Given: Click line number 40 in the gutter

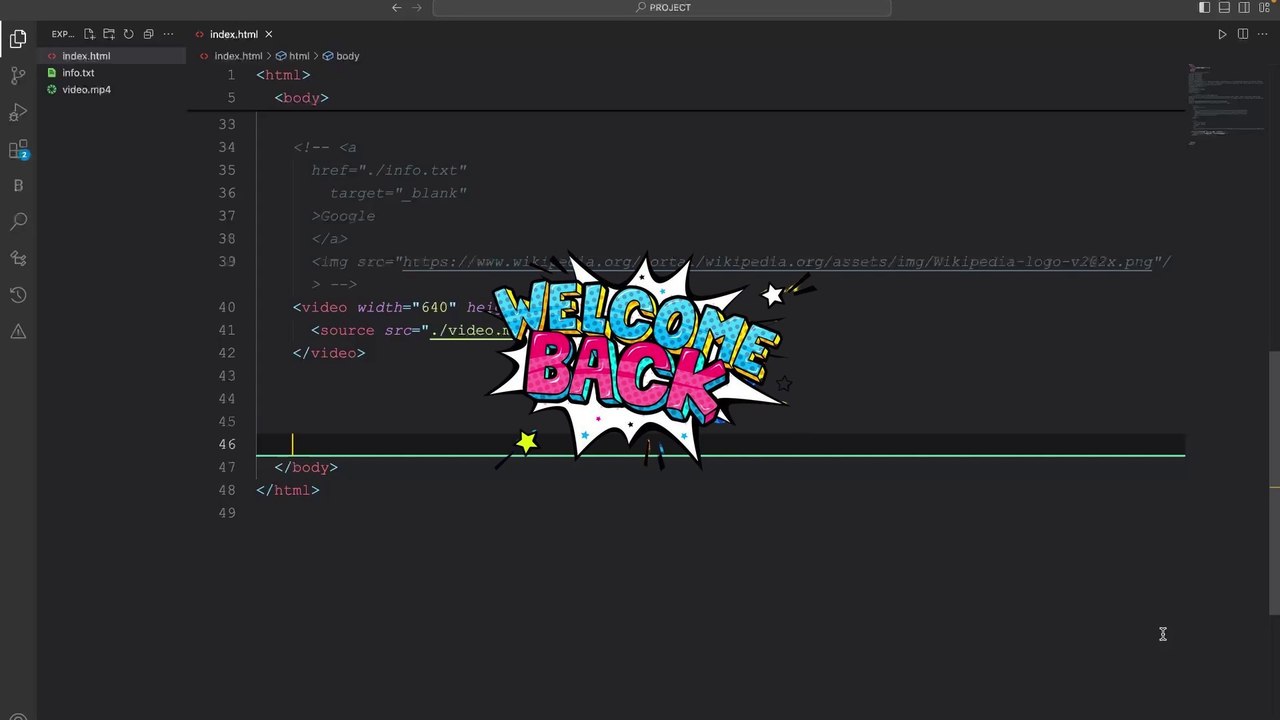Looking at the screenshot, I should [227, 308].
